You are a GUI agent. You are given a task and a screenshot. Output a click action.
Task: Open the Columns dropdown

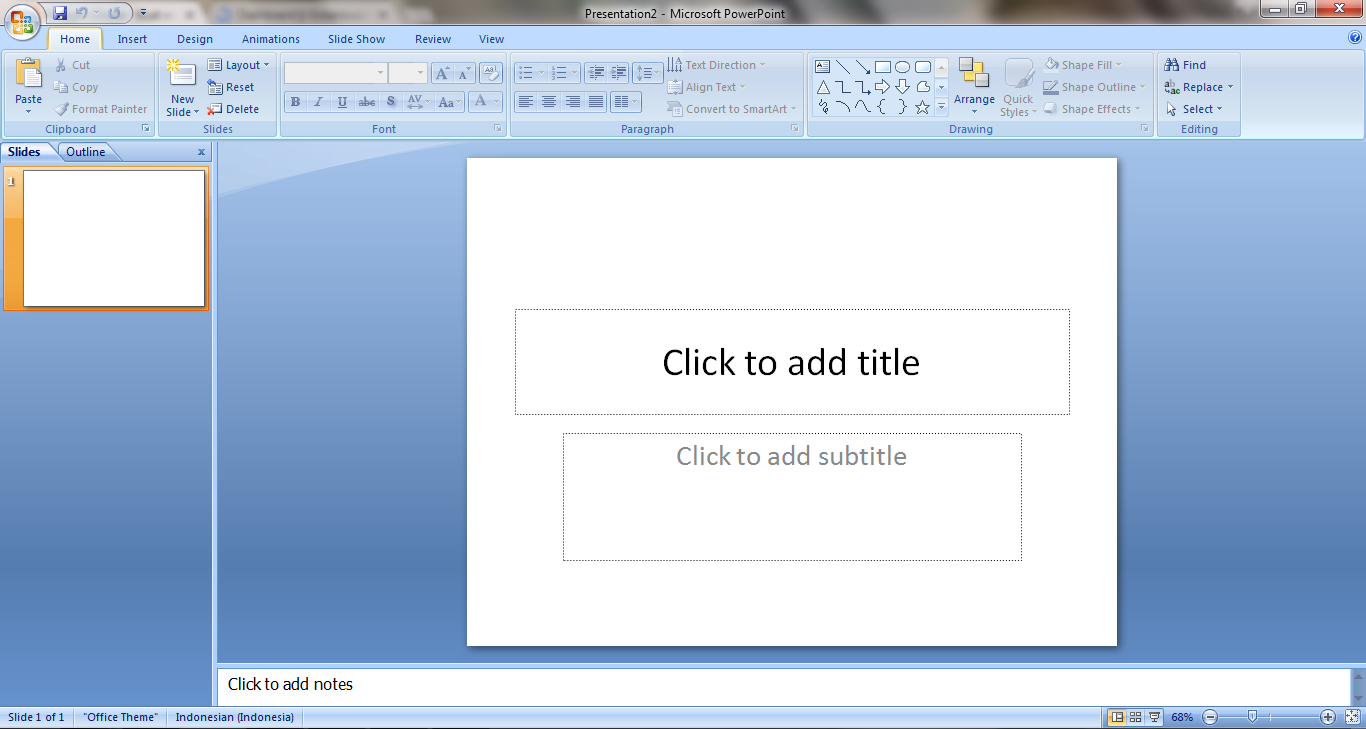click(626, 102)
